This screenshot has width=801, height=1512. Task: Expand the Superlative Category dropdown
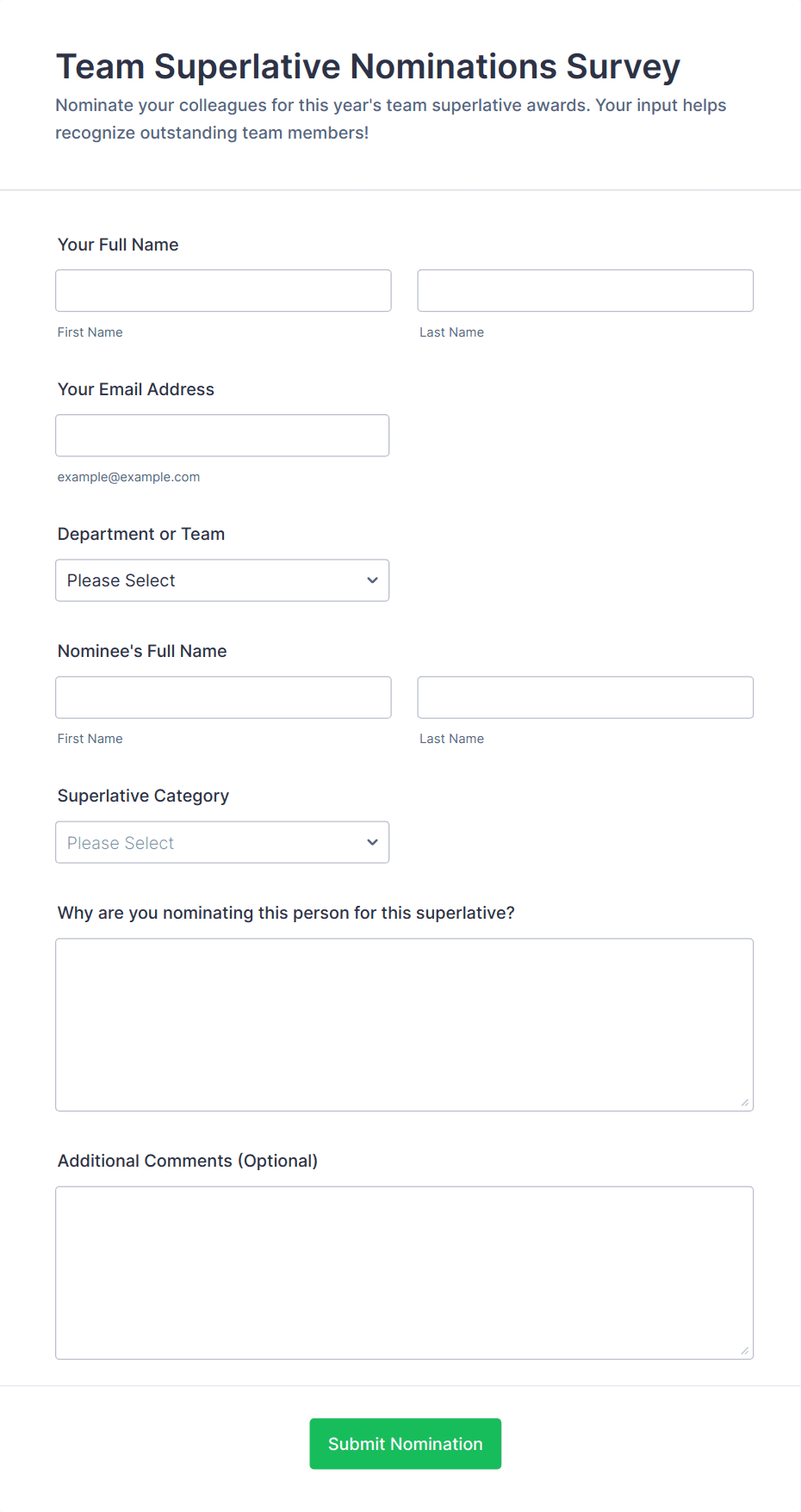(222, 842)
